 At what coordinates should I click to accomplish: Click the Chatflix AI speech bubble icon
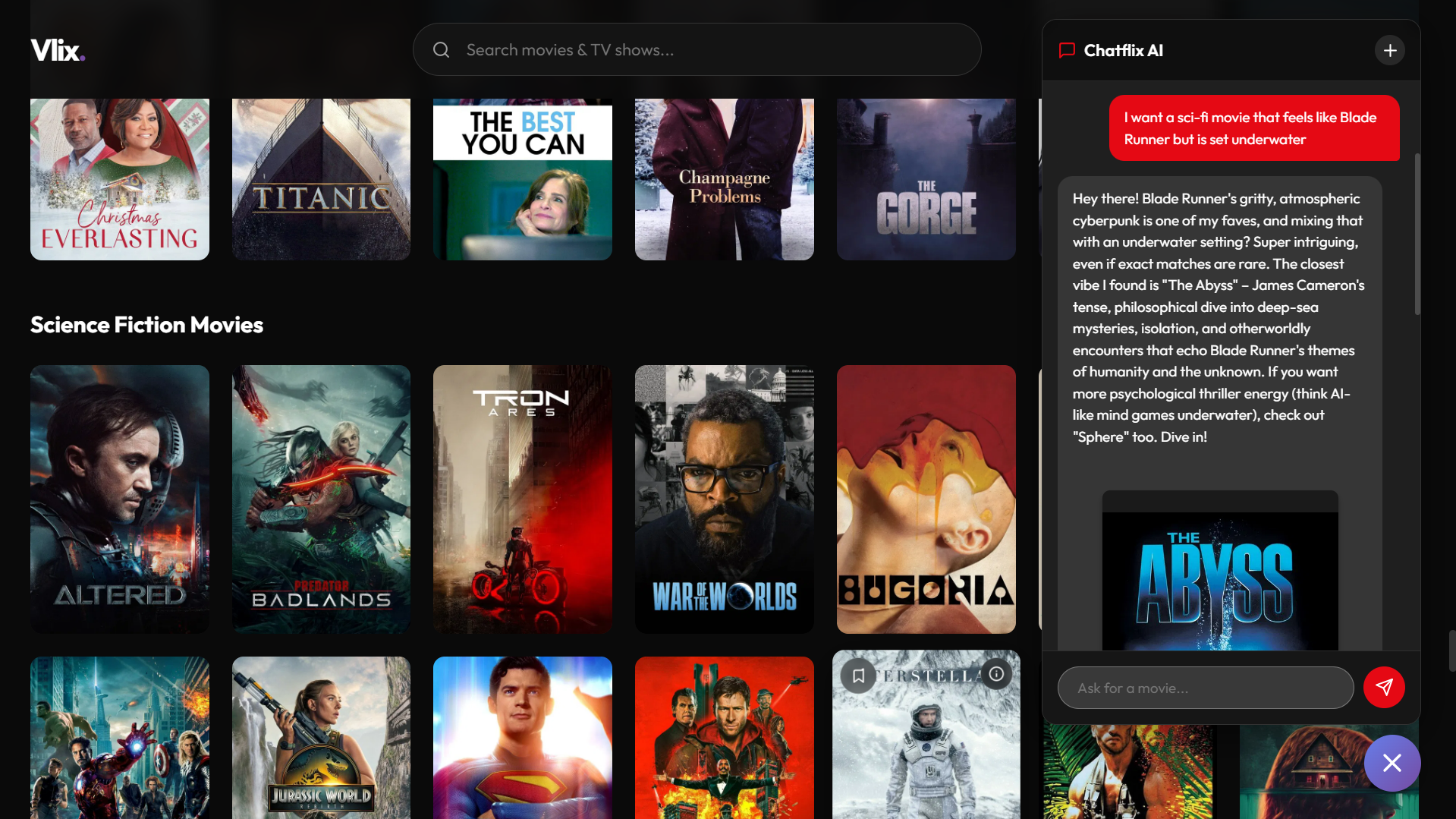tap(1066, 50)
